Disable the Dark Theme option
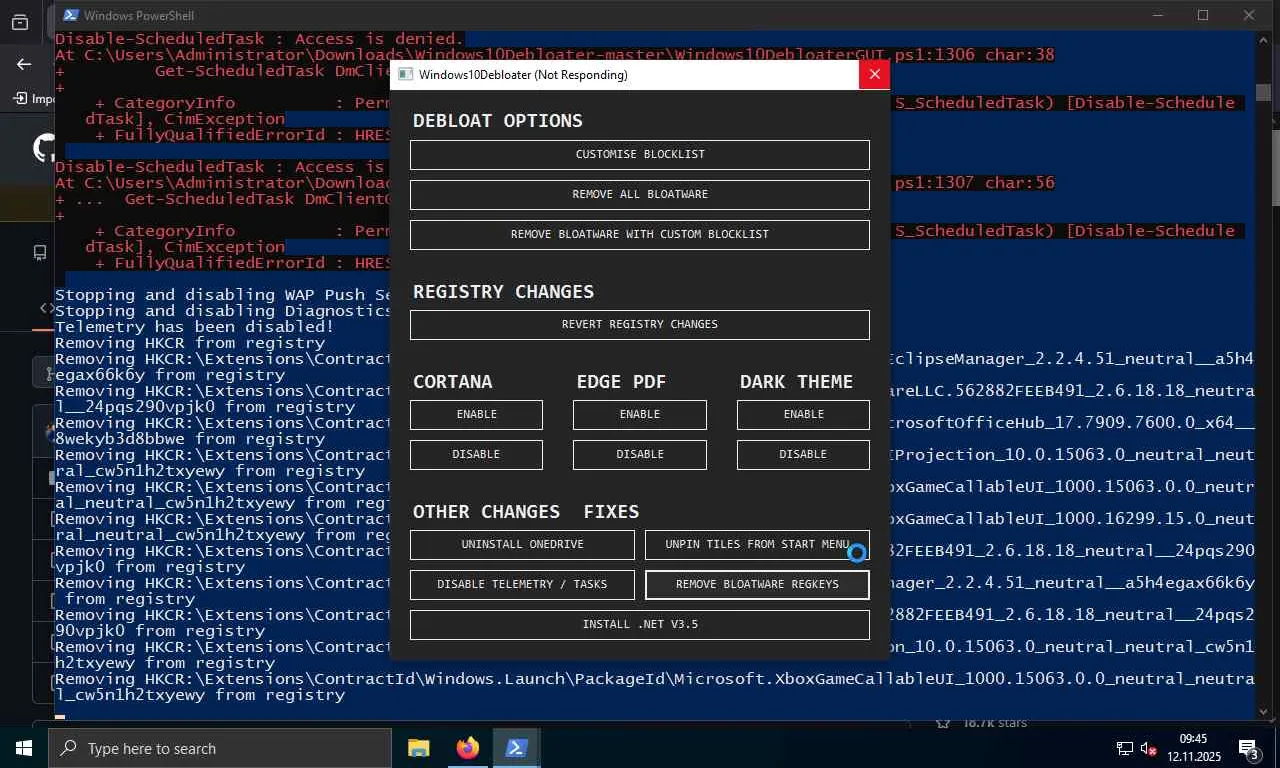The height and width of the screenshot is (768, 1280). (x=803, y=455)
